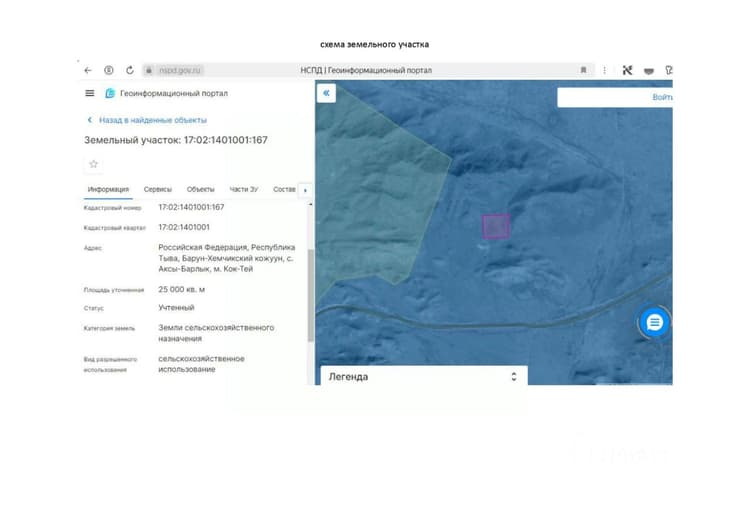This screenshot has height=530, width=750.
Task: Click the info panel vertical scrollbar
Action: (310, 295)
